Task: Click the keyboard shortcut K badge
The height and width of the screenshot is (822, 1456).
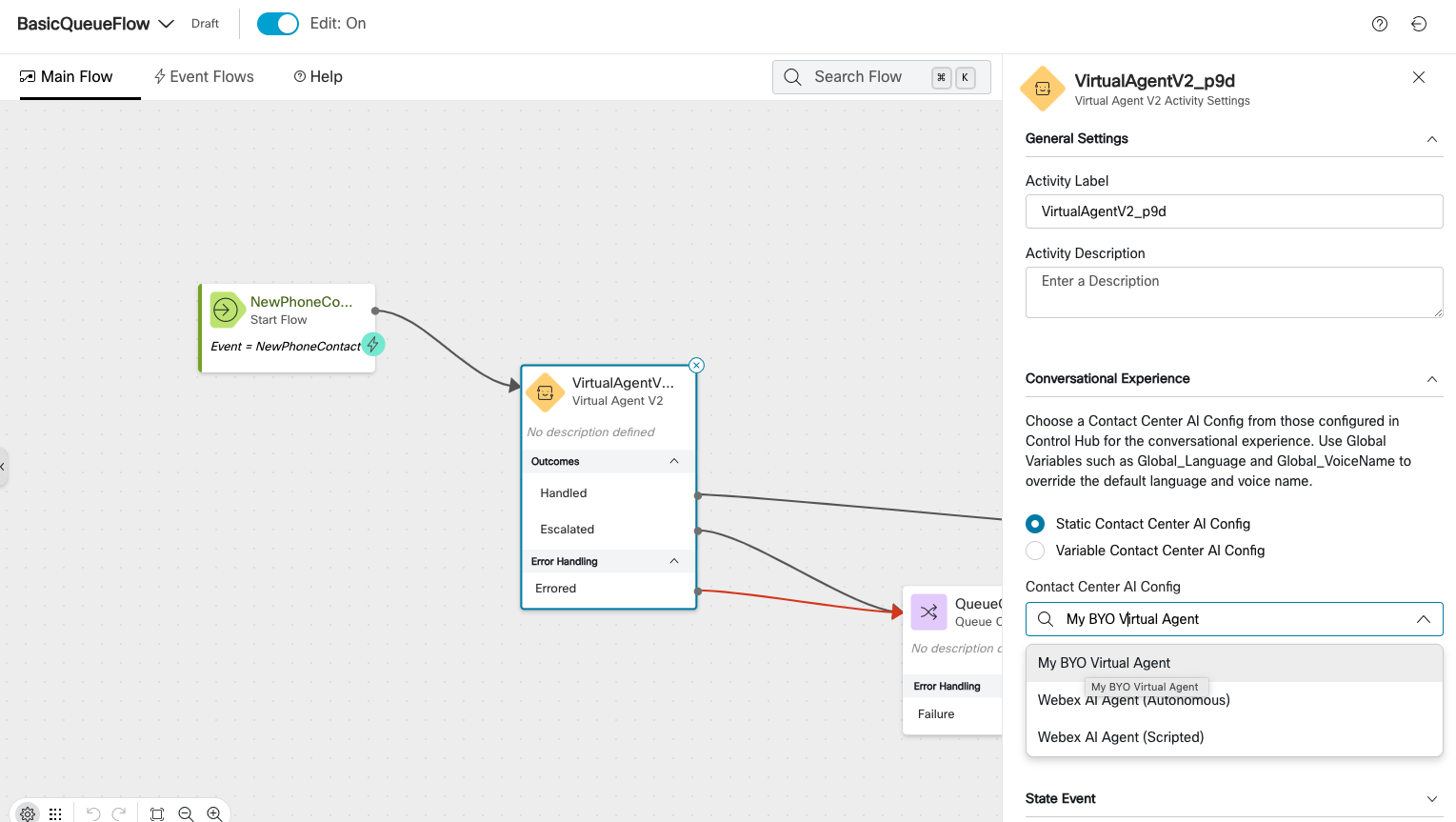Action: click(965, 77)
